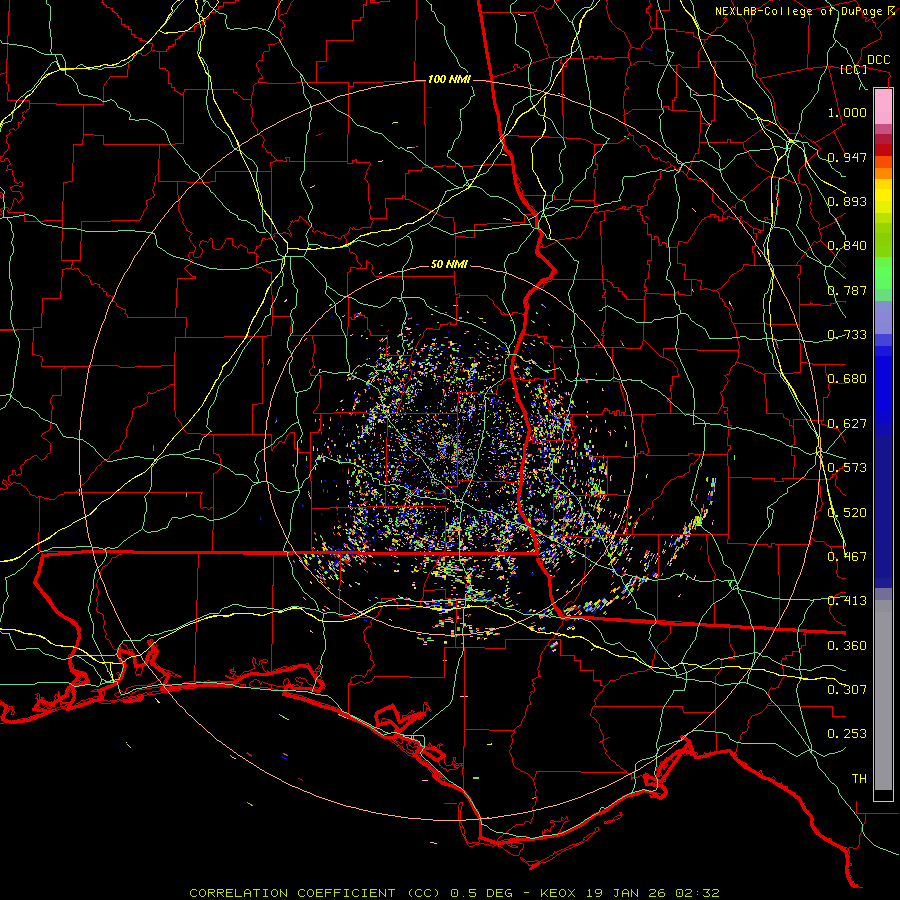900x900 pixels.
Task: Select the 0.627 scale value
Action: pyautogui.click(x=847, y=424)
